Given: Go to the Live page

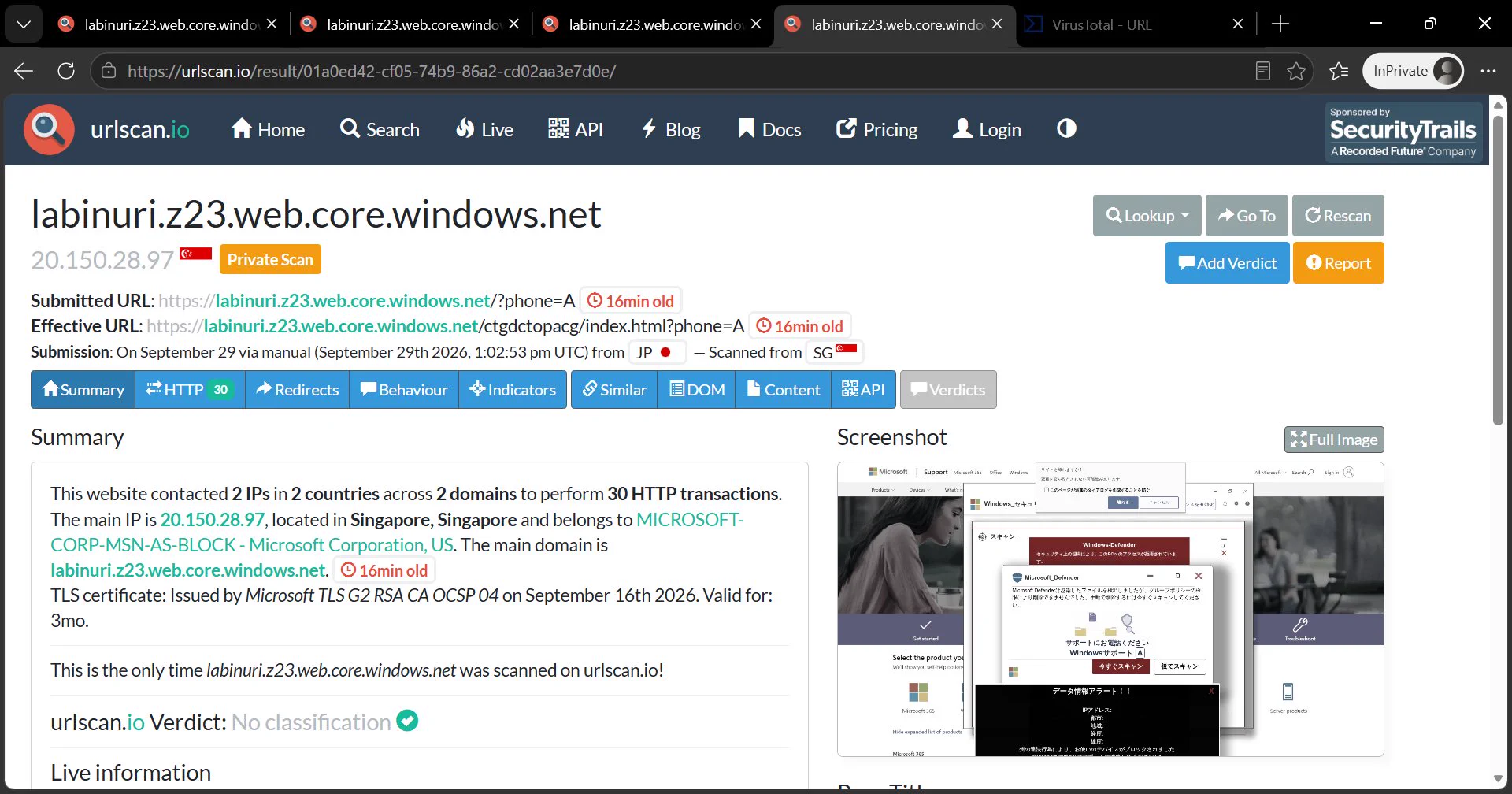Looking at the screenshot, I should point(484,129).
